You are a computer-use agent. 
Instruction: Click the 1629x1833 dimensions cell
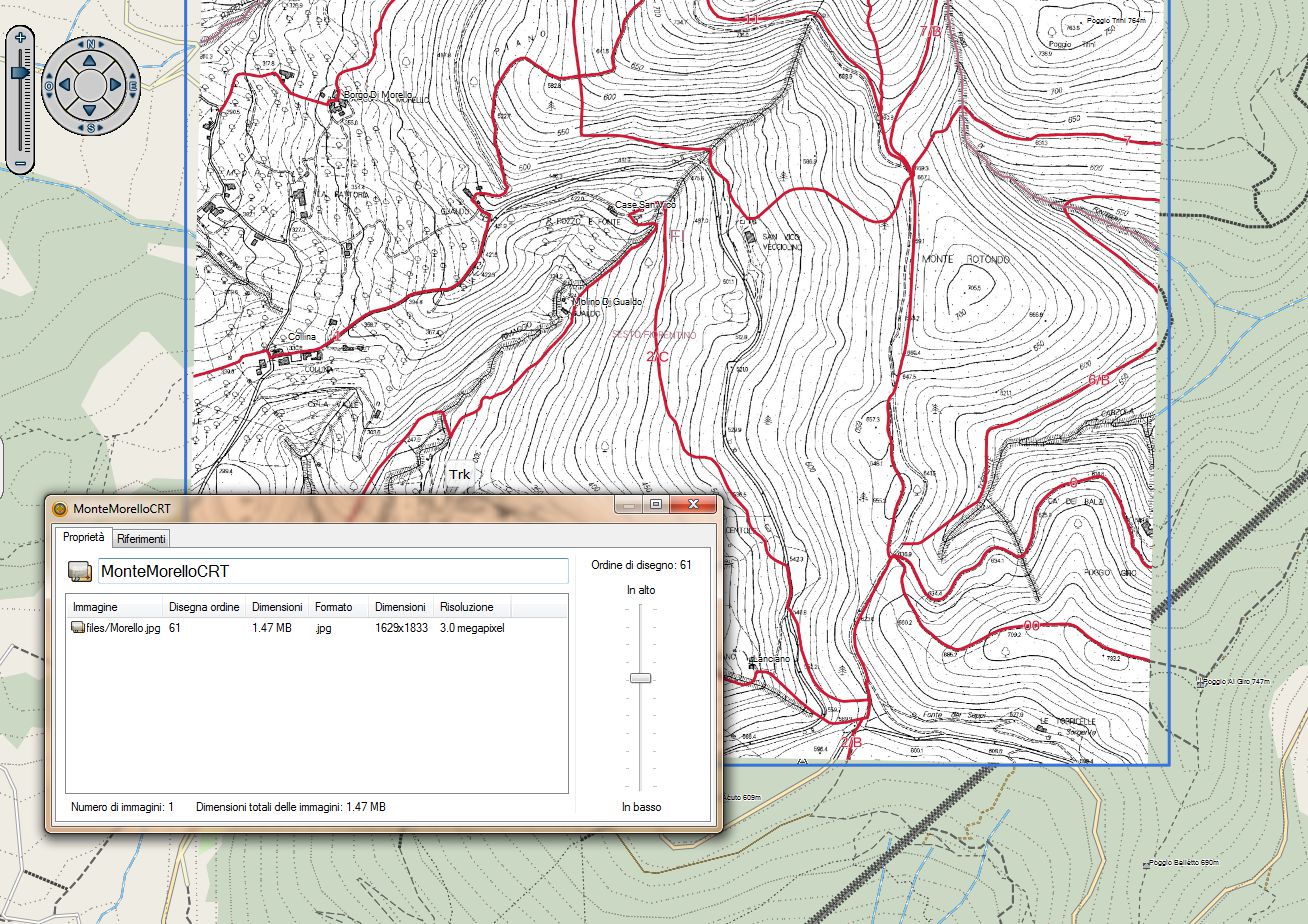(x=400, y=628)
